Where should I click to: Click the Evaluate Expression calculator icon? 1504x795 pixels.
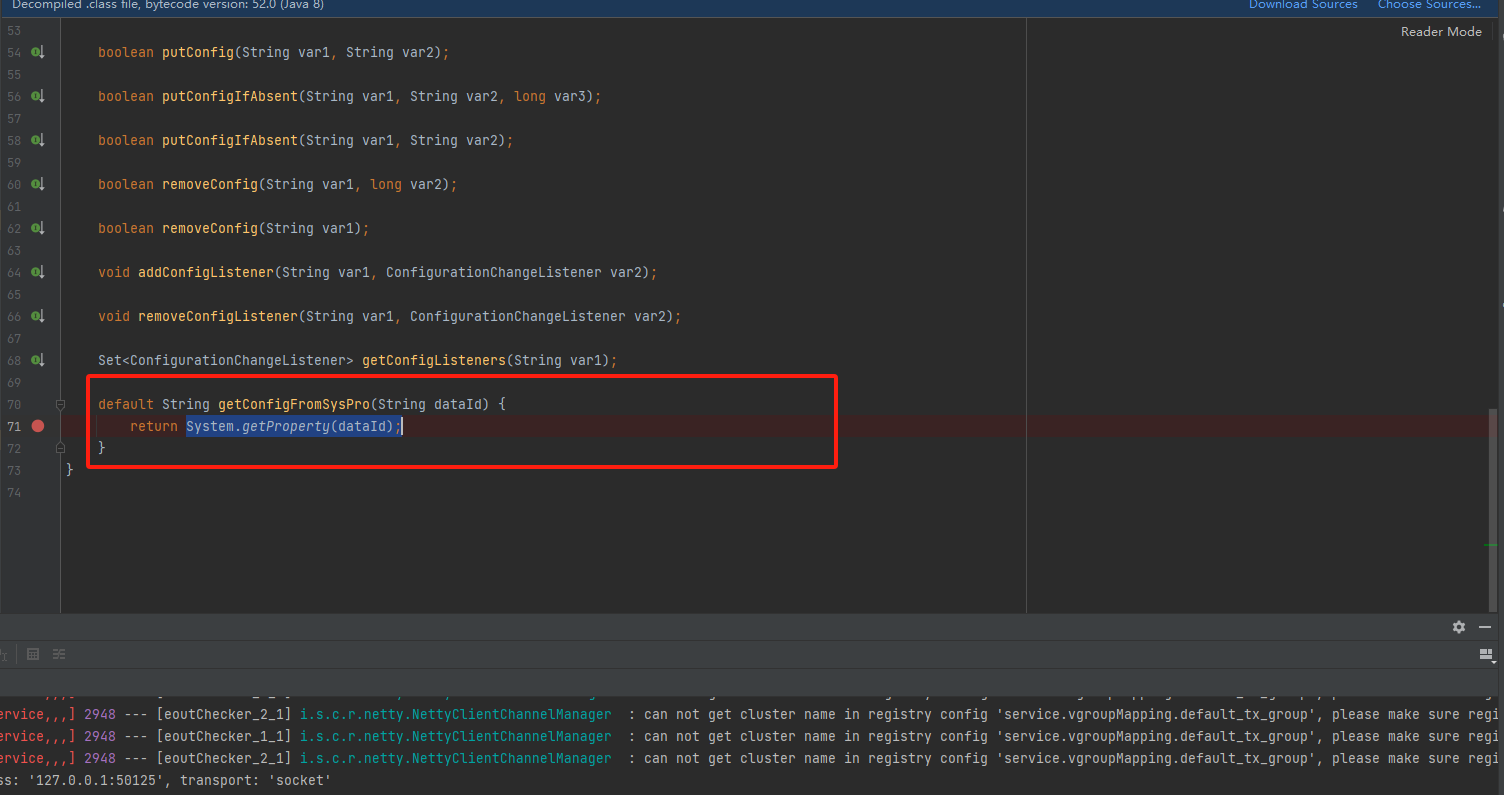(33, 654)
